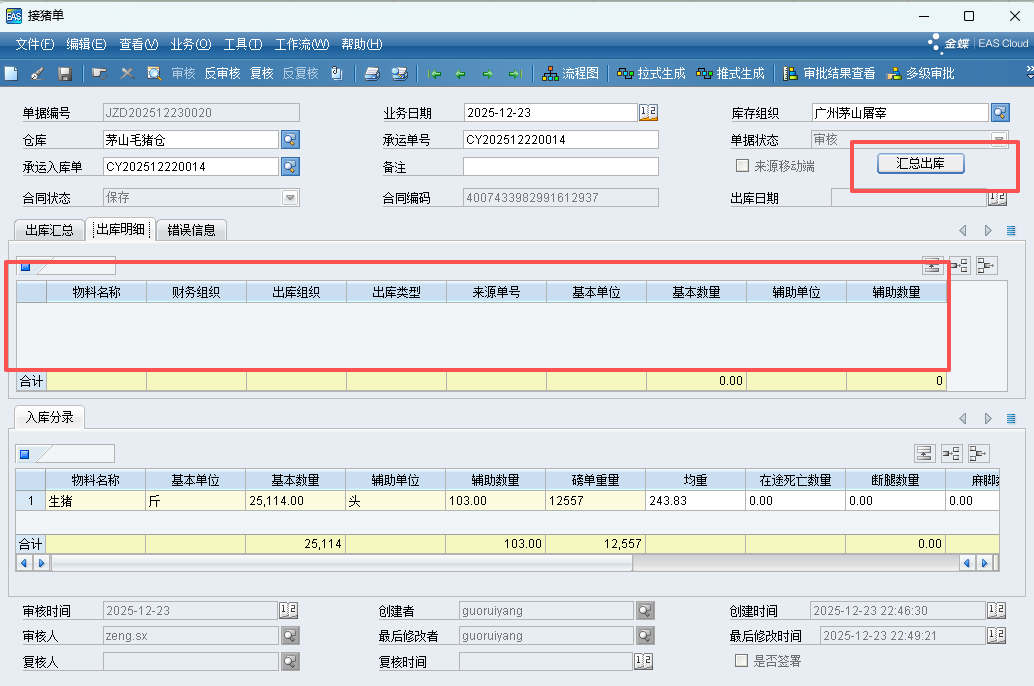Expand the 单据状态 dropdown arrow

pyautogui.click(x=999, y=140)
